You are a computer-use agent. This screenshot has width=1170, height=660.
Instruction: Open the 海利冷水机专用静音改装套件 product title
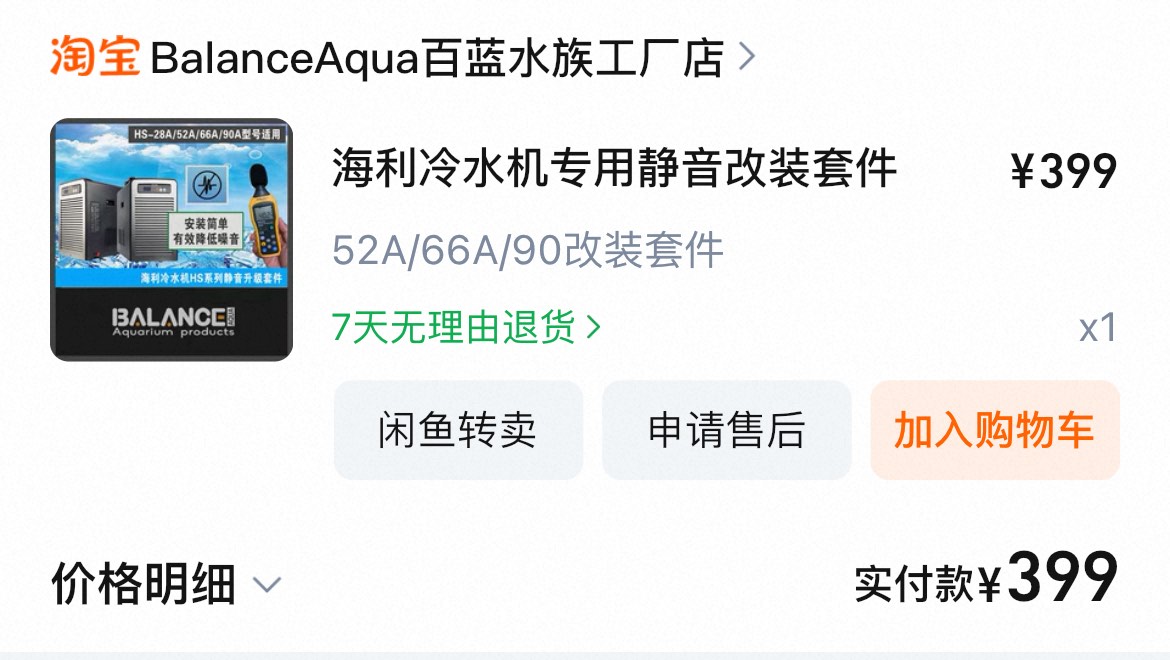[x=614, y=169]
